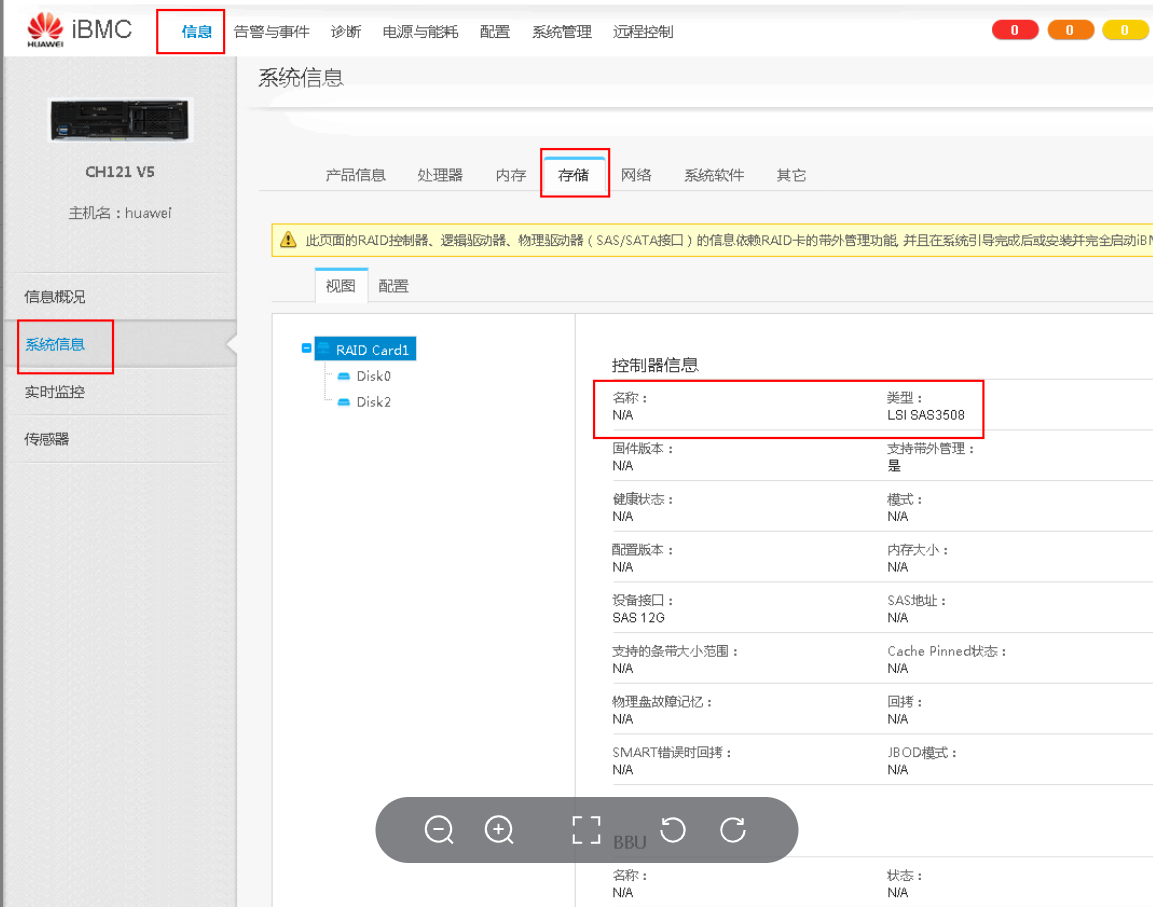Rotate the view clockwise
The image size is (1153, 907).
point(733,830)
